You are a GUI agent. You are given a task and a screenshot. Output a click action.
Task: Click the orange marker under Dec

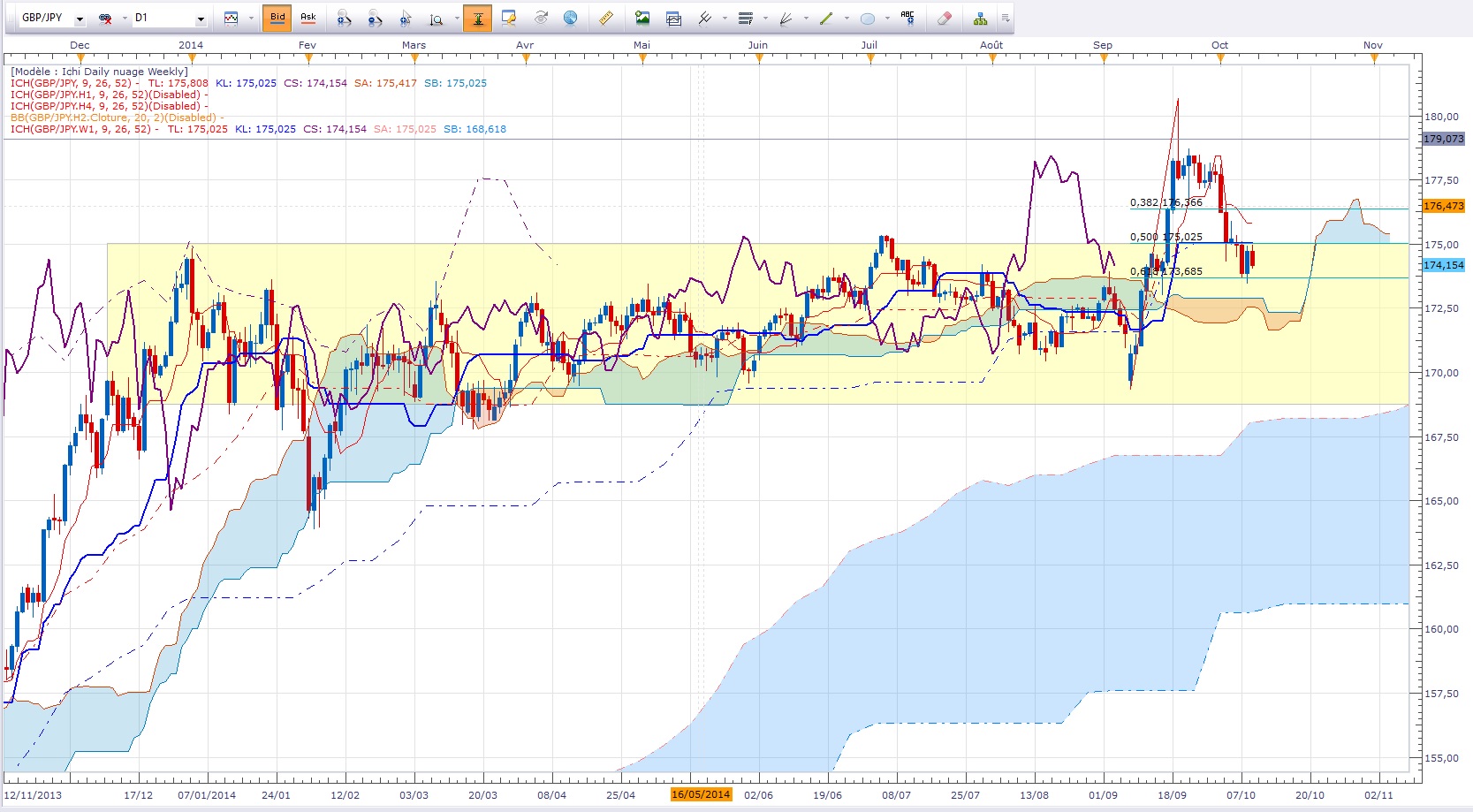tap(80, 59)
